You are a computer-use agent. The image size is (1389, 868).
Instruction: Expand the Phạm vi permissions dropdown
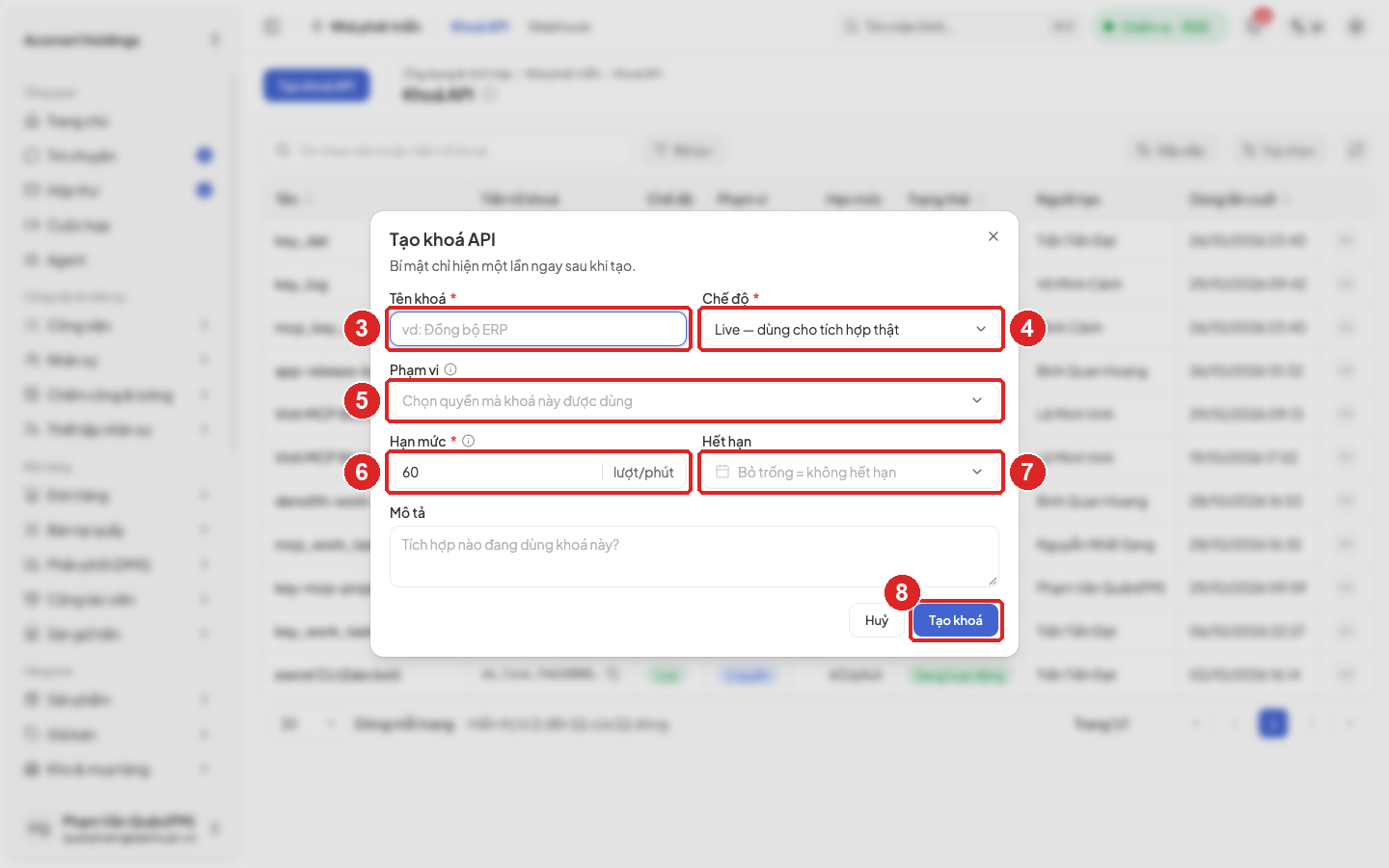coord(694,400)
